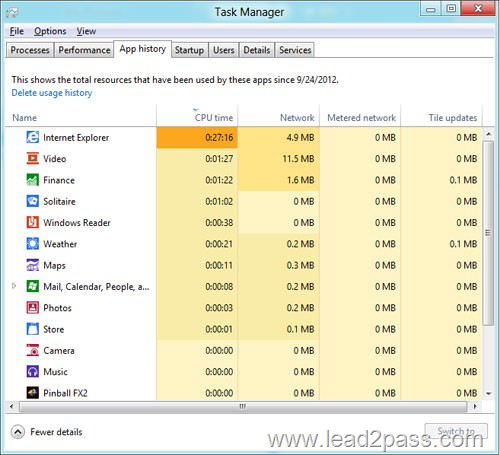Select the Pinball FX2 row name
500x455 pixels.
pyautogui.click(x=65, y=393)
